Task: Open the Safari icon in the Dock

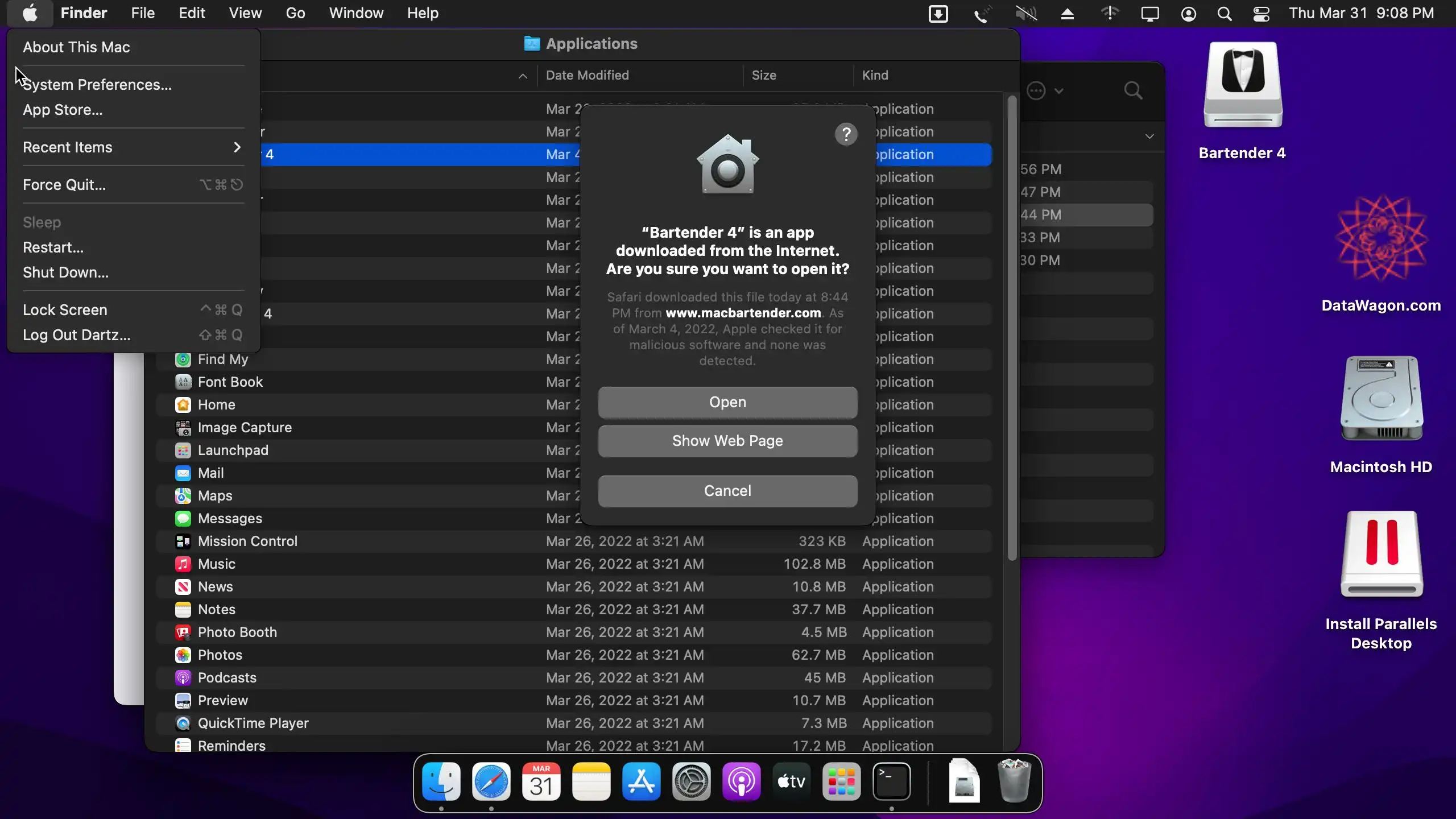Action: (491, 782)
